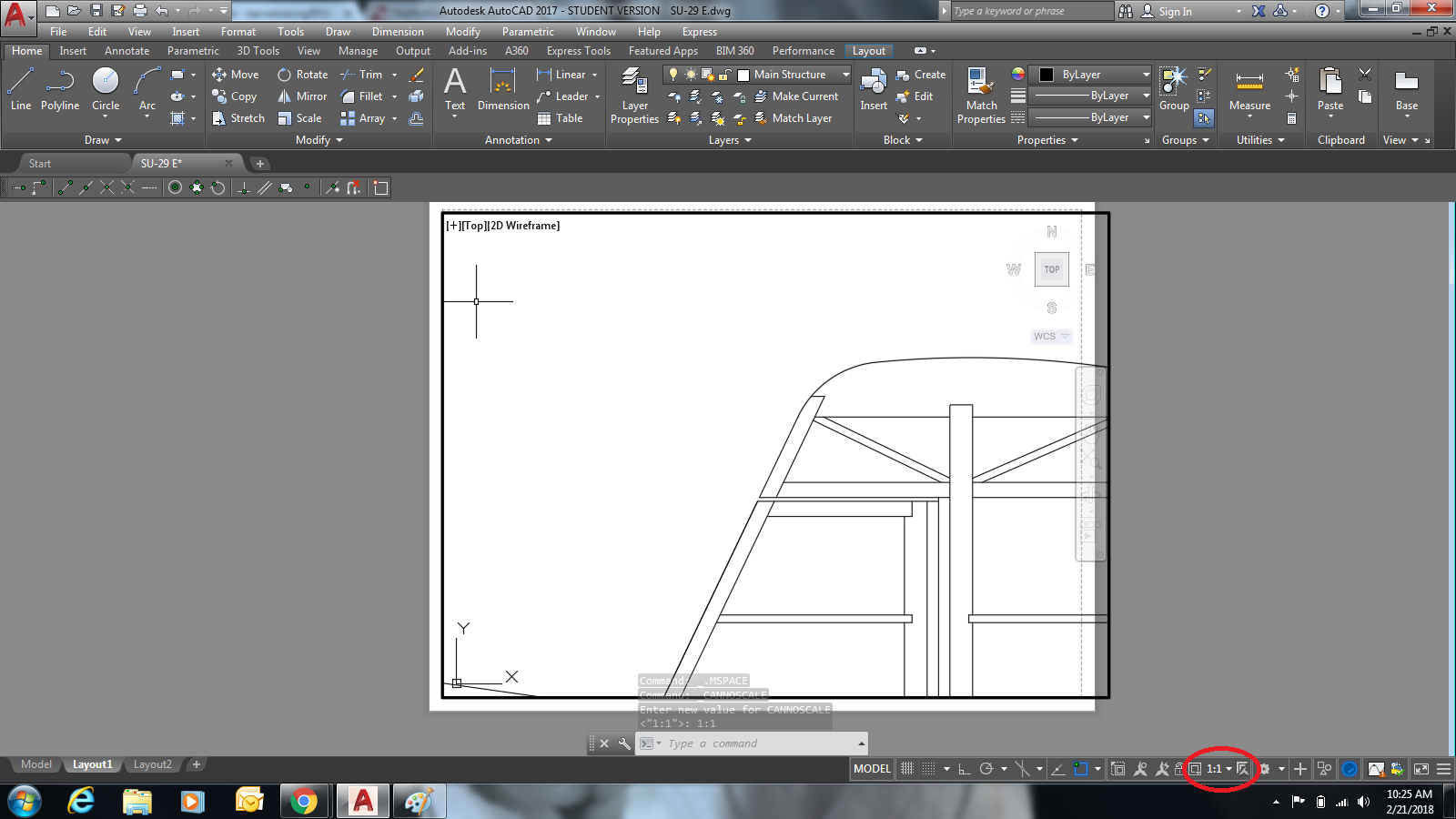Click the Trim tool
Viewport: 1456px width, 819px height.
coord(361,75)
